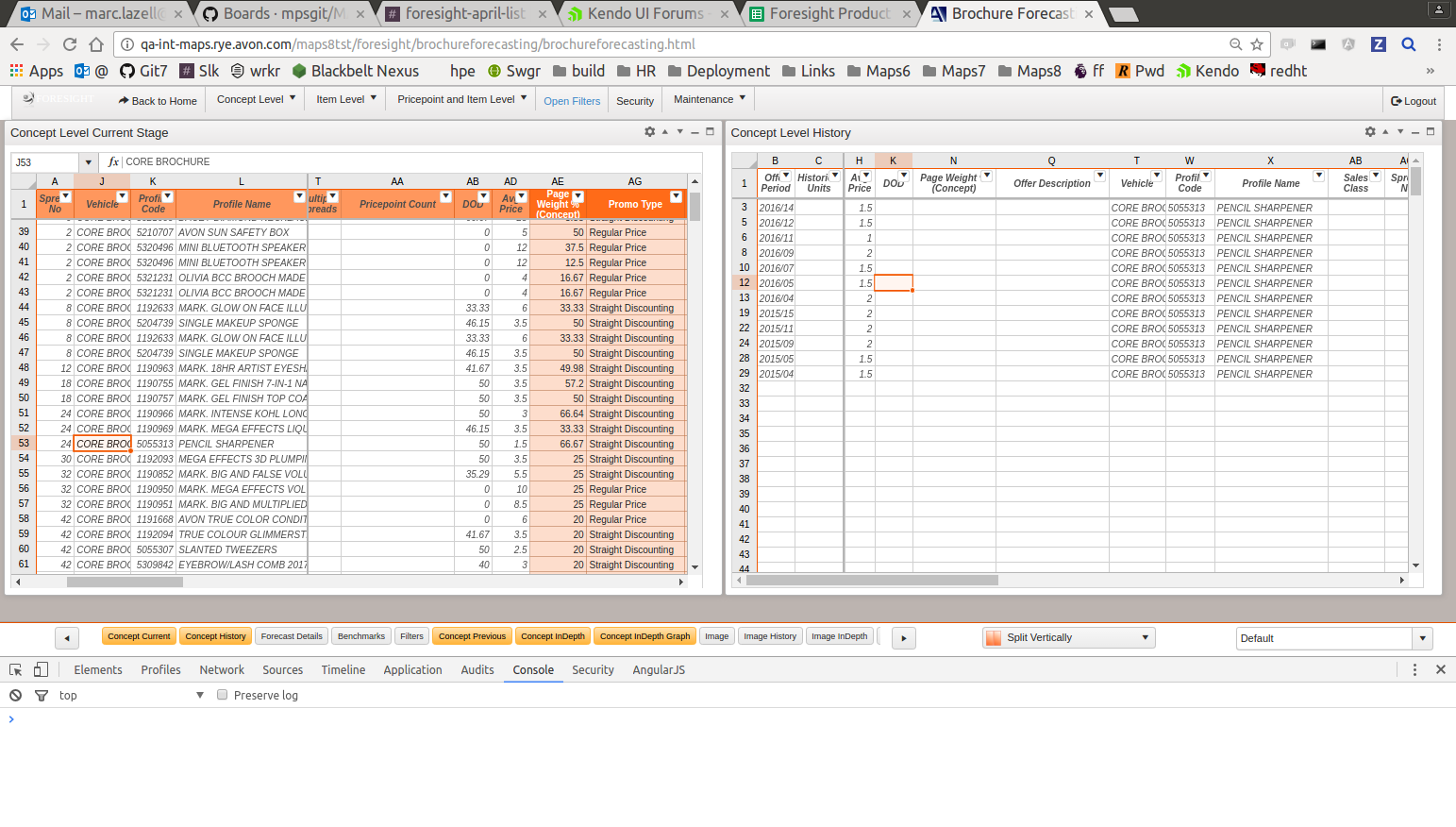Image resolution: width=1456 pixels, height=827 pixels.
Task: Toggle the DevTools device toolbar icon
Action: click(x=41, y=669)
